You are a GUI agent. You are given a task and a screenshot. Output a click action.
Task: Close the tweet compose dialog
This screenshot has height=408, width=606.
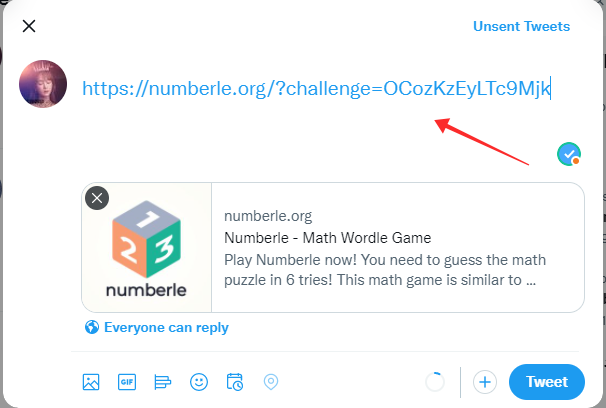point(29,27)
